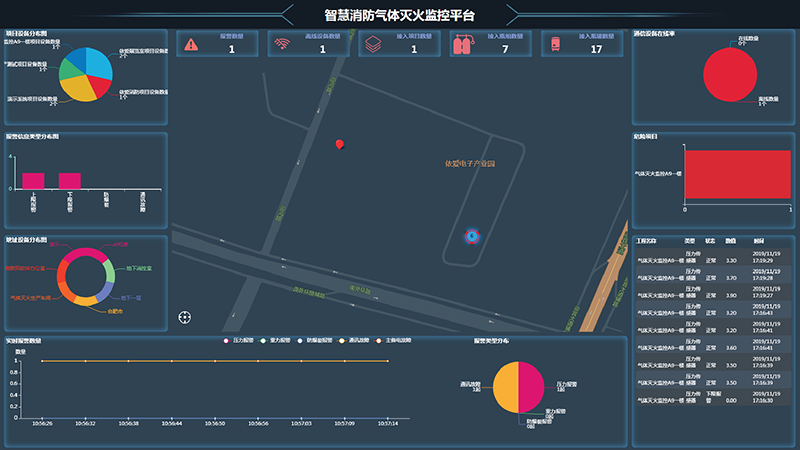
Task: Select the table row timed 17:16:43
Action: pos(713,309)
